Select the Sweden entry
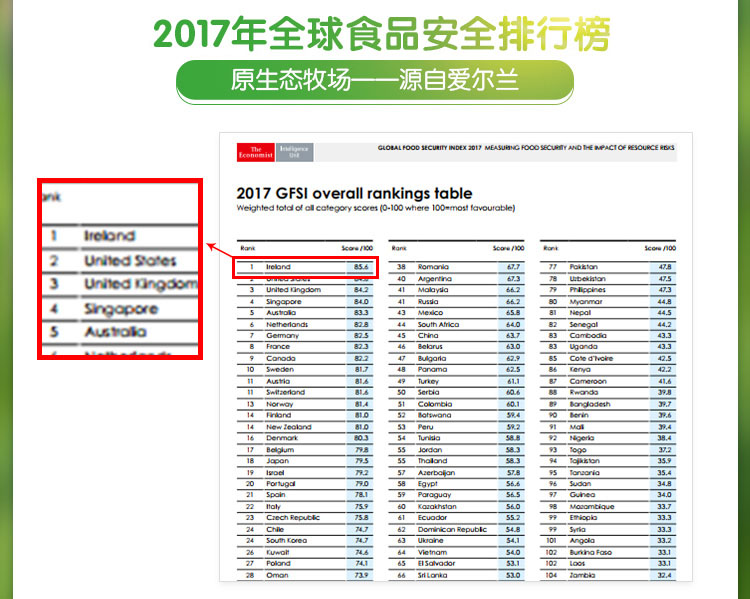Viewport: 750px width, 599px height. pyautogui.click(x=280, y=369)
